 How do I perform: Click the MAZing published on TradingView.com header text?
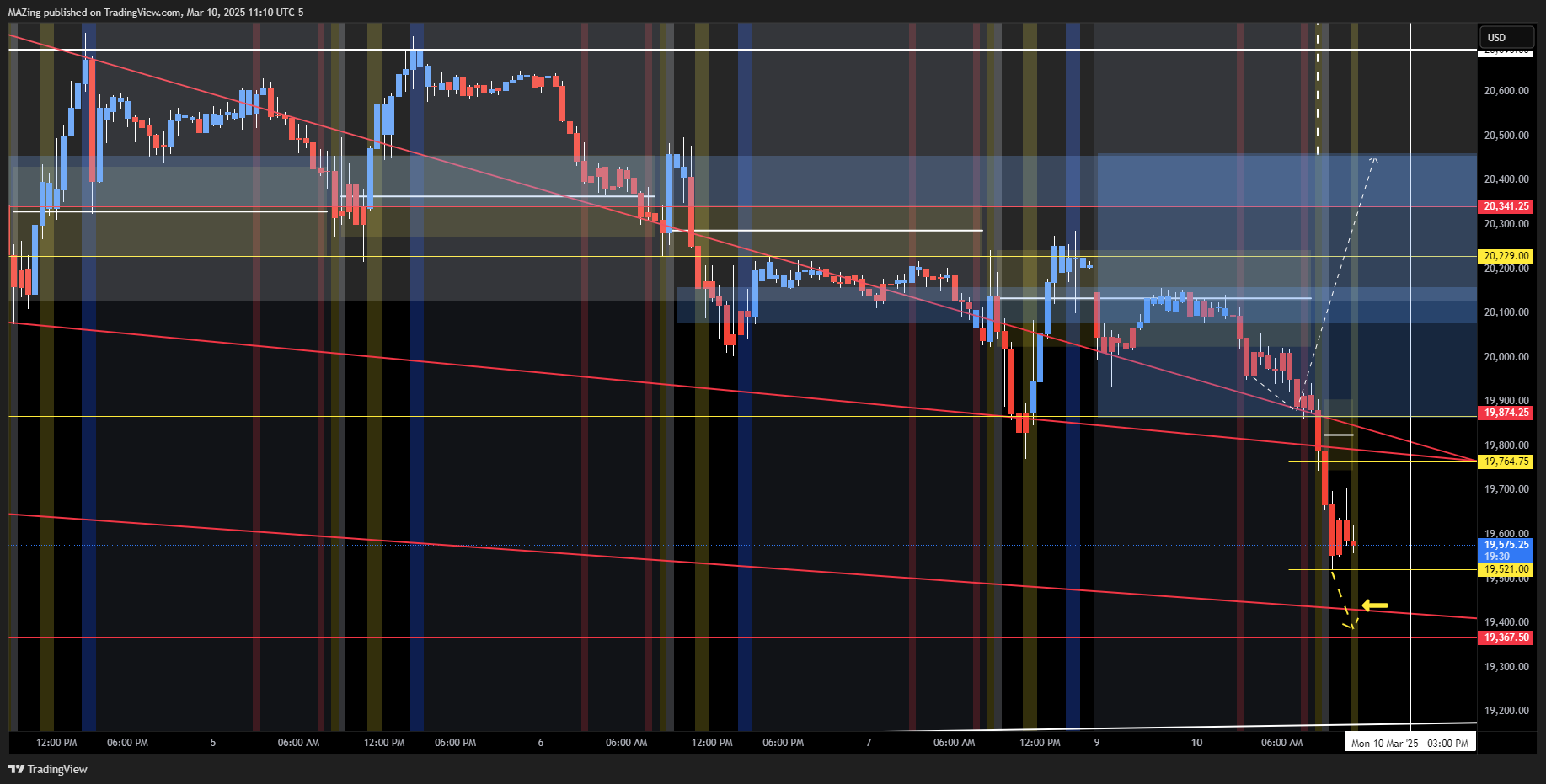pyautogui.click(x=156, y=13)
